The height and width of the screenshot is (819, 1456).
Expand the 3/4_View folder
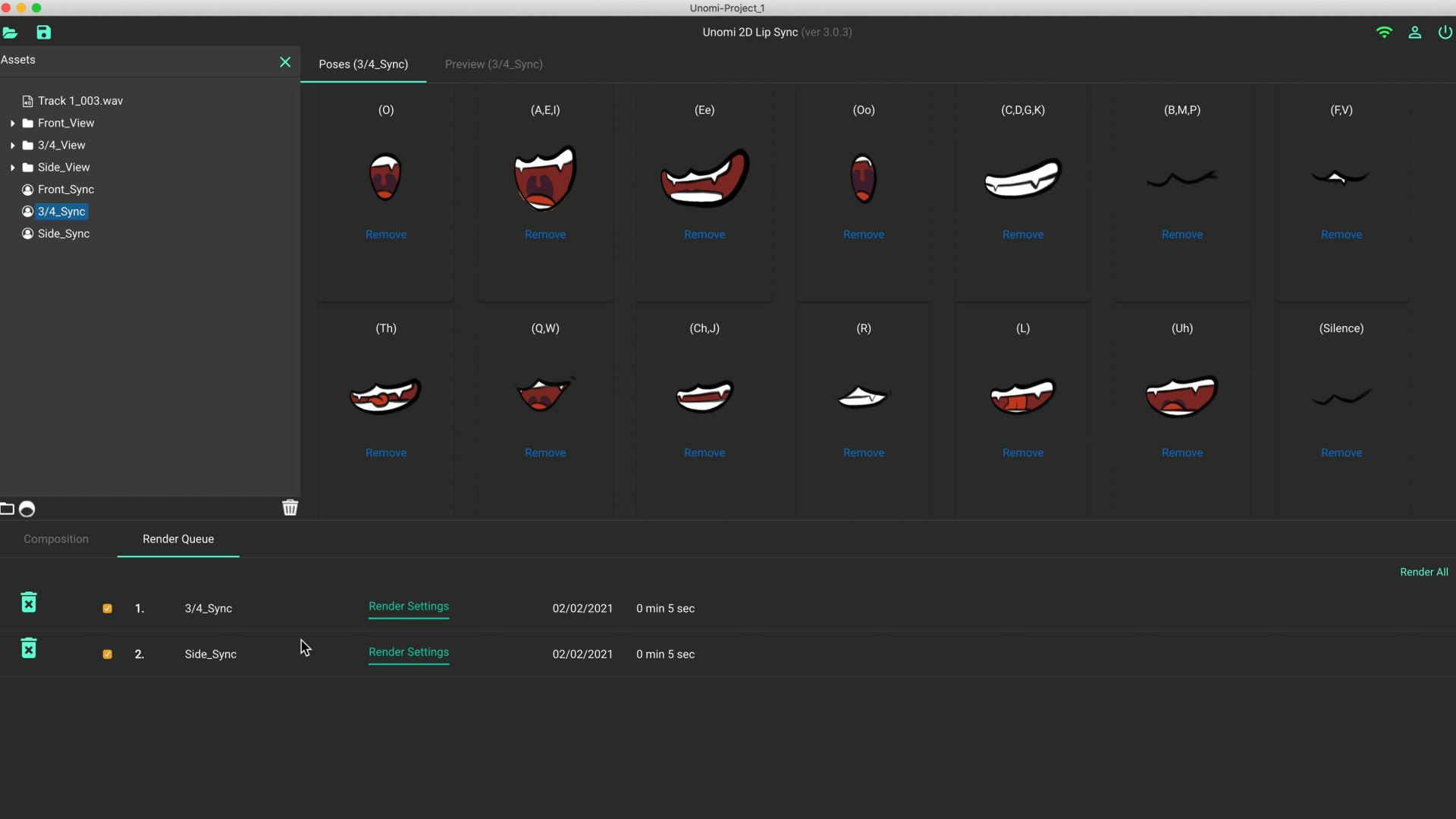point(13,146)
